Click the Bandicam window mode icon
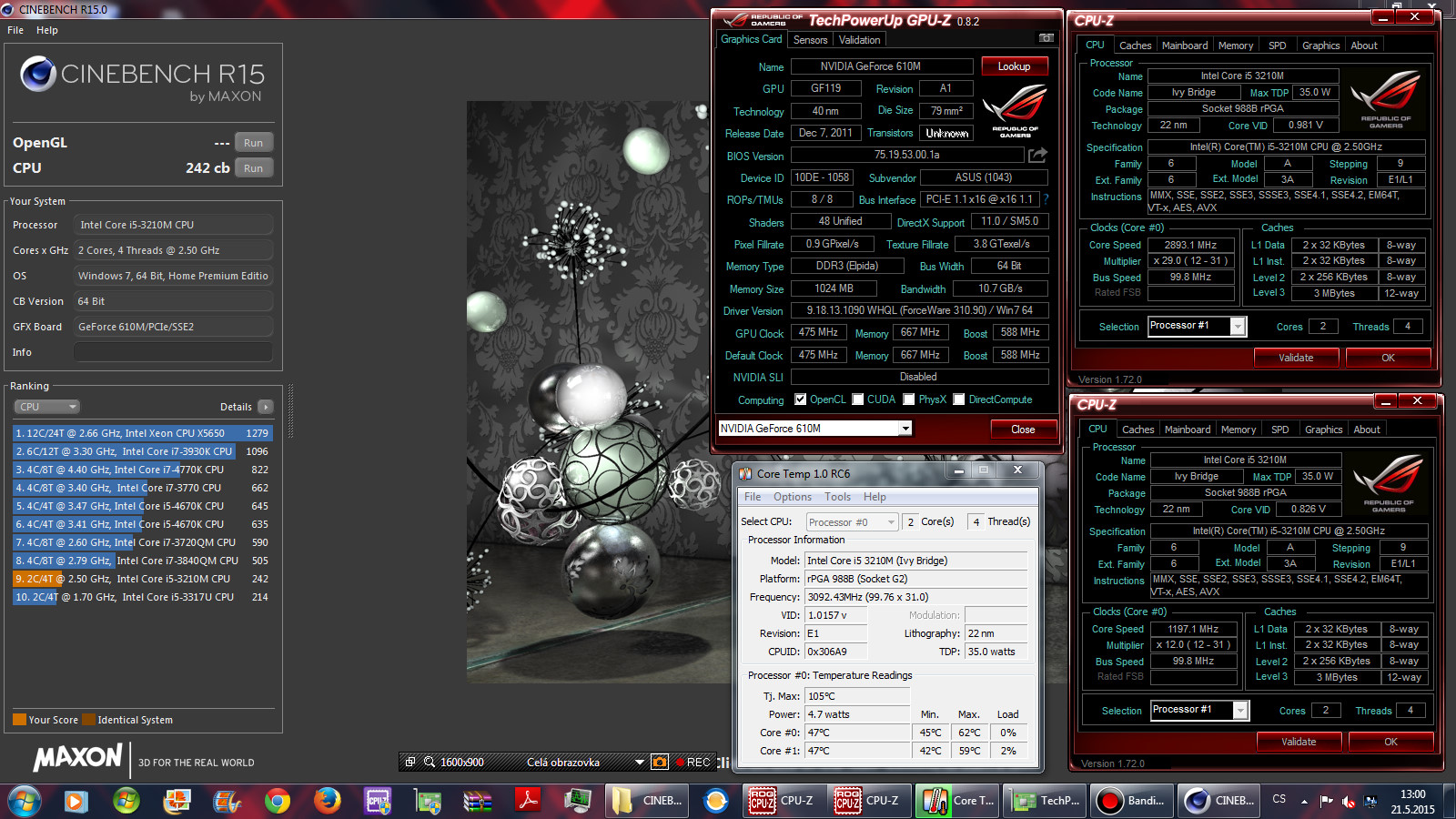Image resolution: width=1456 pixels, height=819 pixels. coord(410,762)
